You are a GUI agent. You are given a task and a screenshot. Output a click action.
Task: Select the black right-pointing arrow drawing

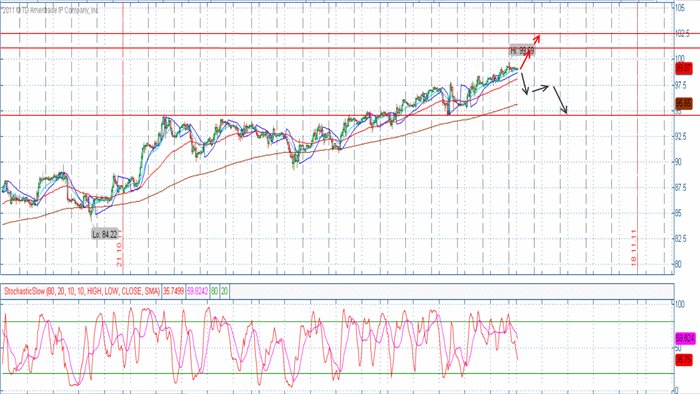pyautogui.click(x=540, y=88)
